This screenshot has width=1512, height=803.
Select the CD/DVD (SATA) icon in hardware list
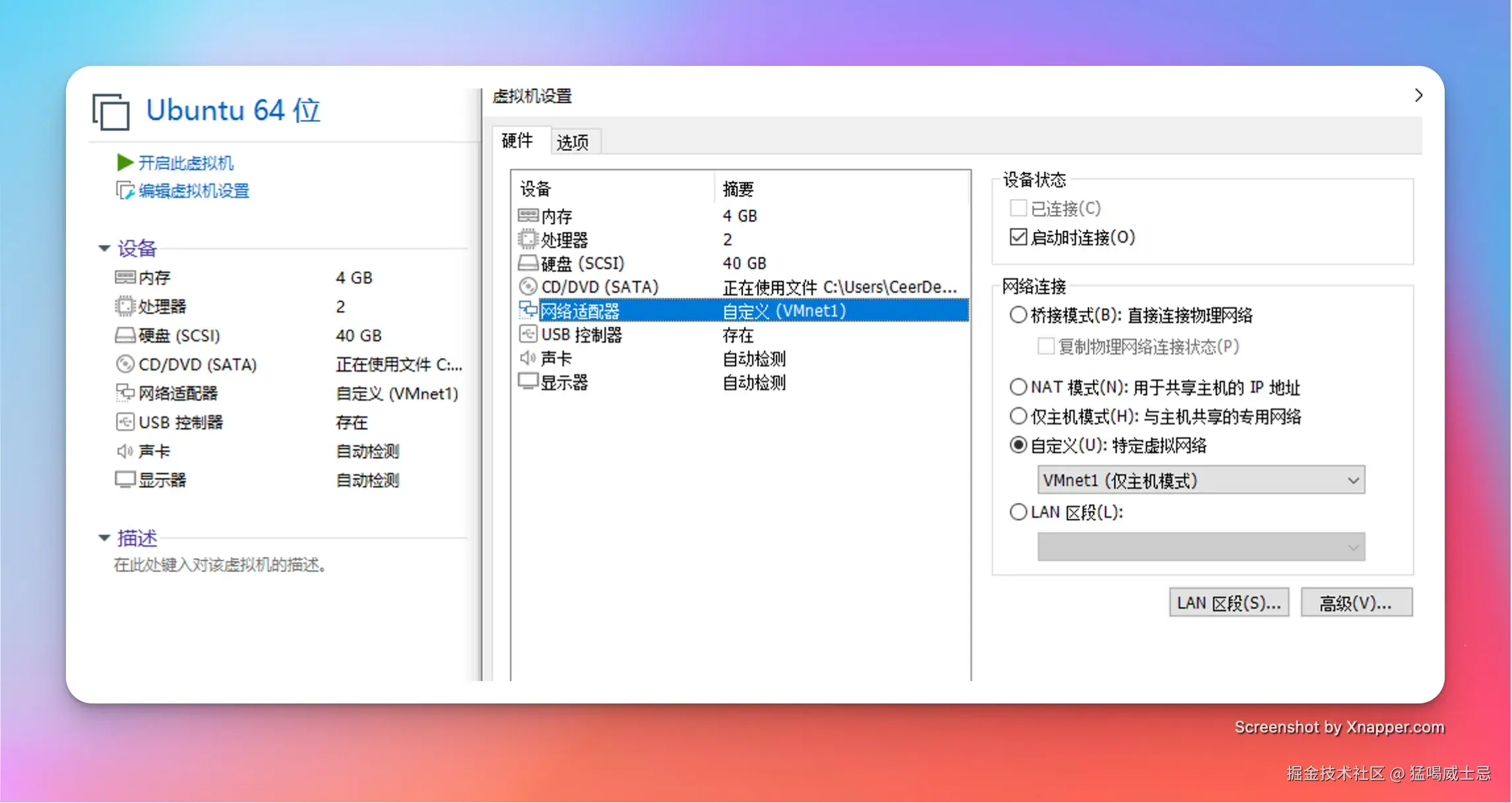click(x=528, y=287)
